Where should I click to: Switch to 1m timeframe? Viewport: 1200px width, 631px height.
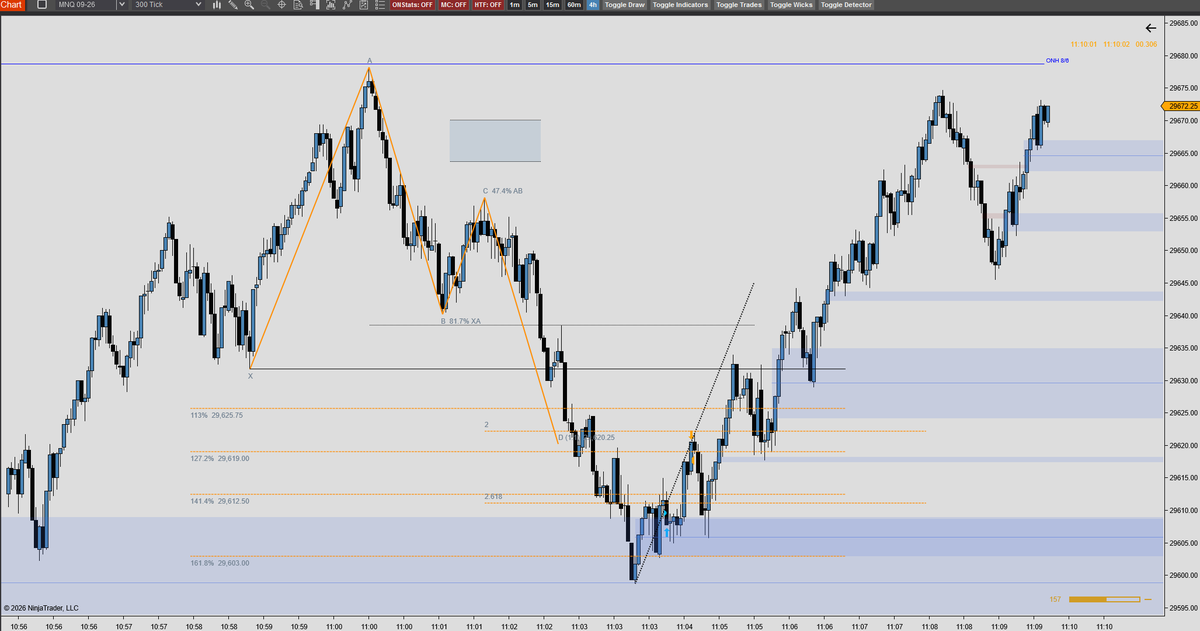(x=515, y=5)
